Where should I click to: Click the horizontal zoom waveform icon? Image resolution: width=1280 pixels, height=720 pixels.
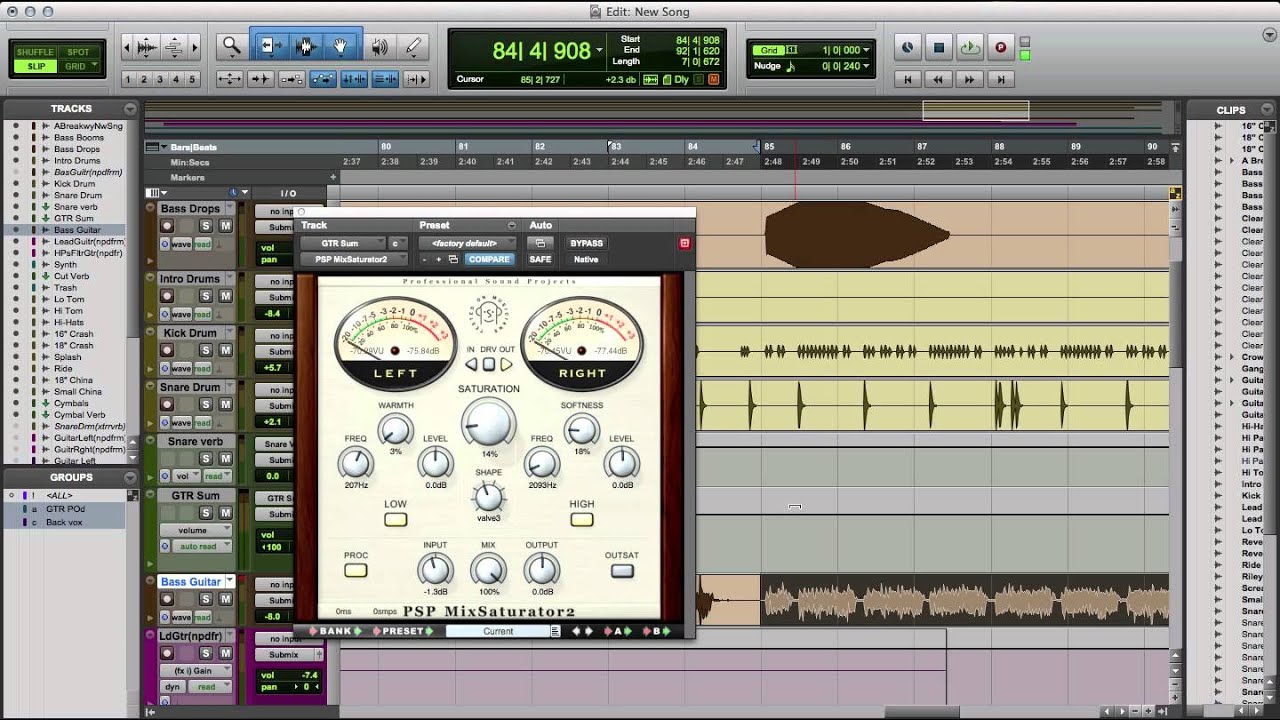coord(147,46)
